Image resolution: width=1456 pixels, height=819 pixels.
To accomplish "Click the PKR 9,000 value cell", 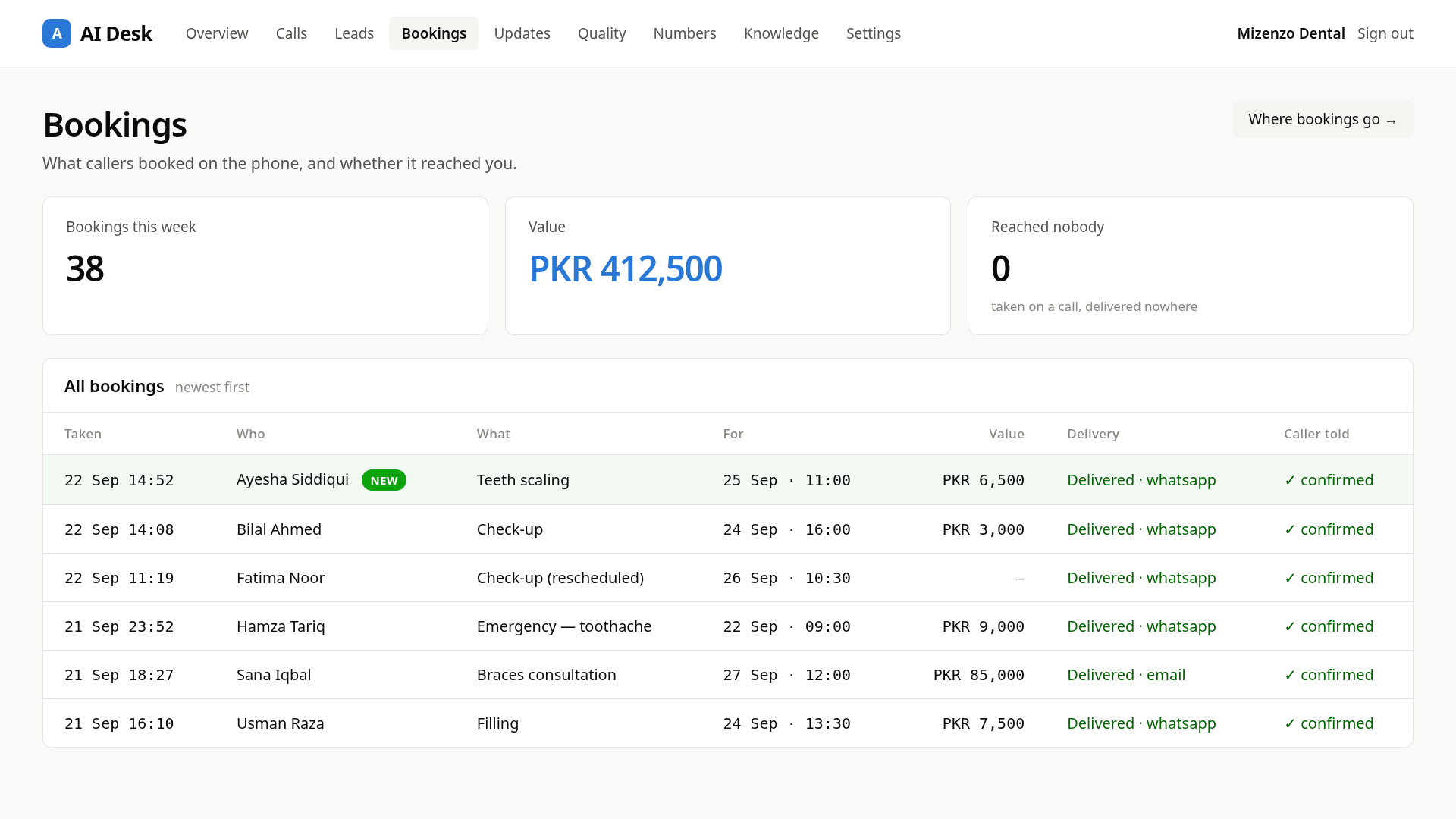I will (x=983, y=626).
